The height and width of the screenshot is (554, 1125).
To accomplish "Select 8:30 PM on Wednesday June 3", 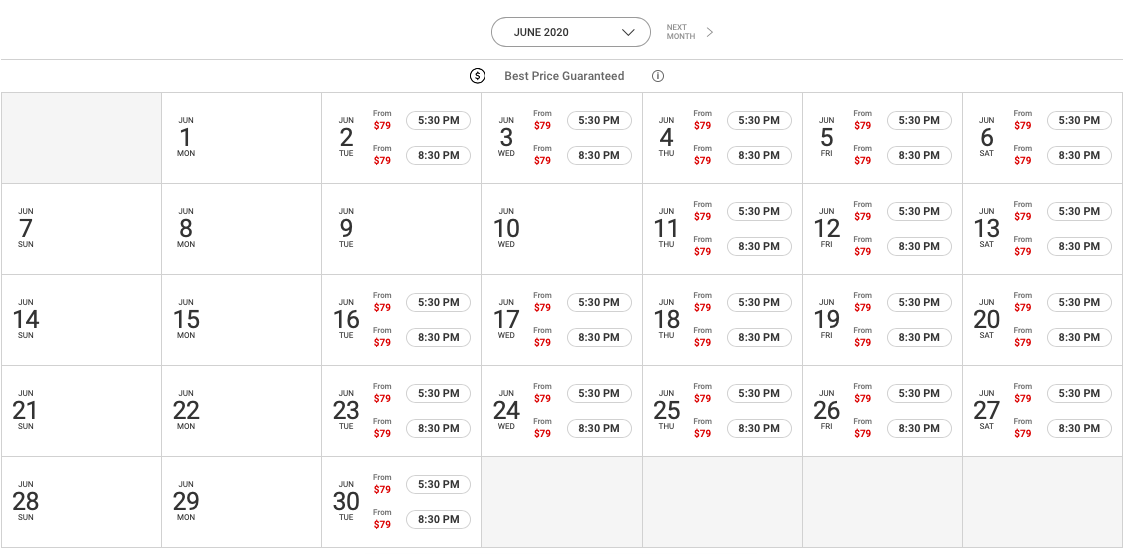I will [599, 156].
